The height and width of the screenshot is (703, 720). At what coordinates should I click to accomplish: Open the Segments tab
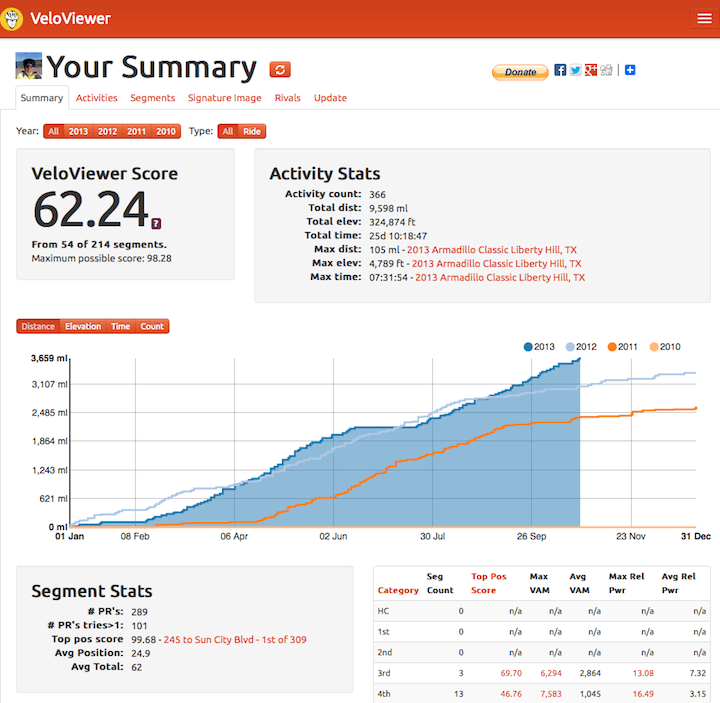(152, 98)
